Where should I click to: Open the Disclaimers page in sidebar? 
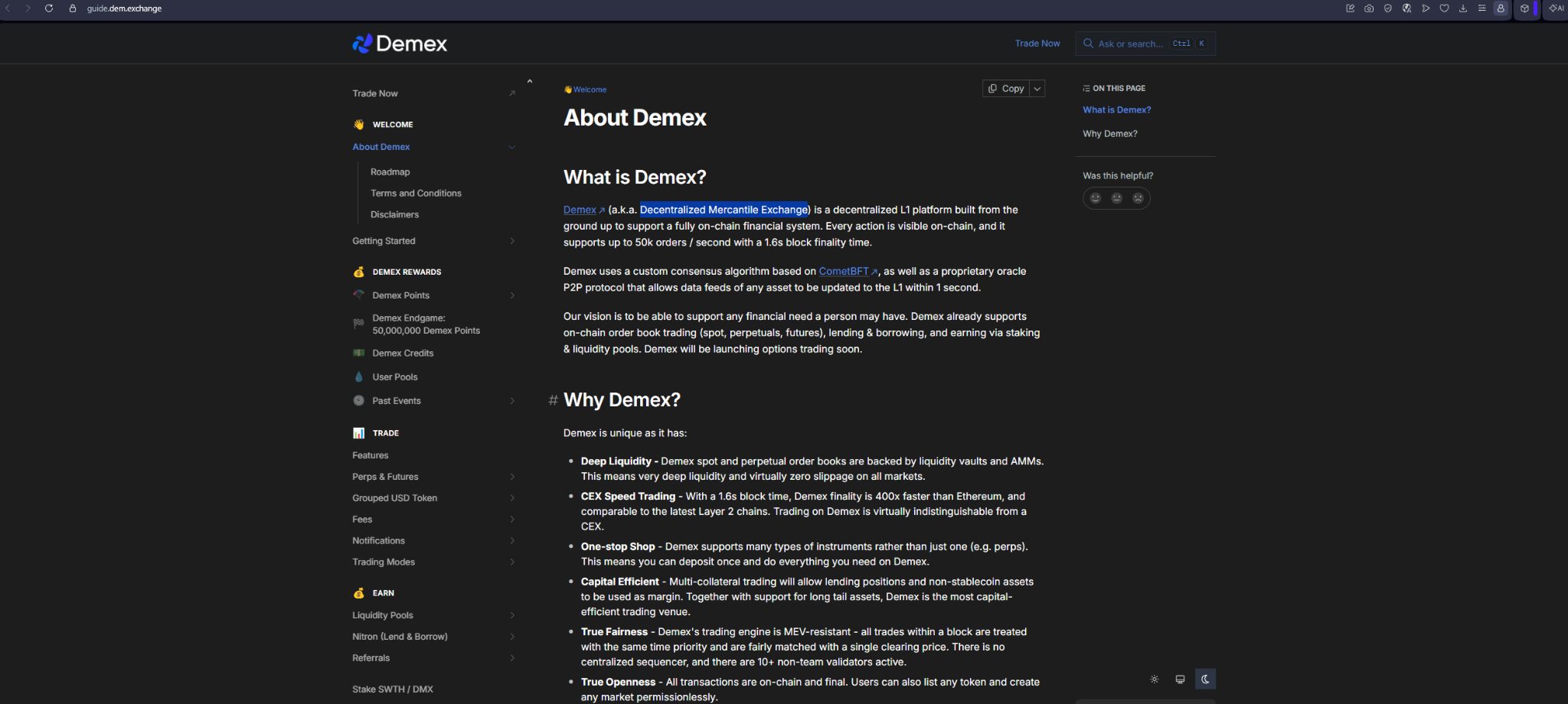[394, 215]
